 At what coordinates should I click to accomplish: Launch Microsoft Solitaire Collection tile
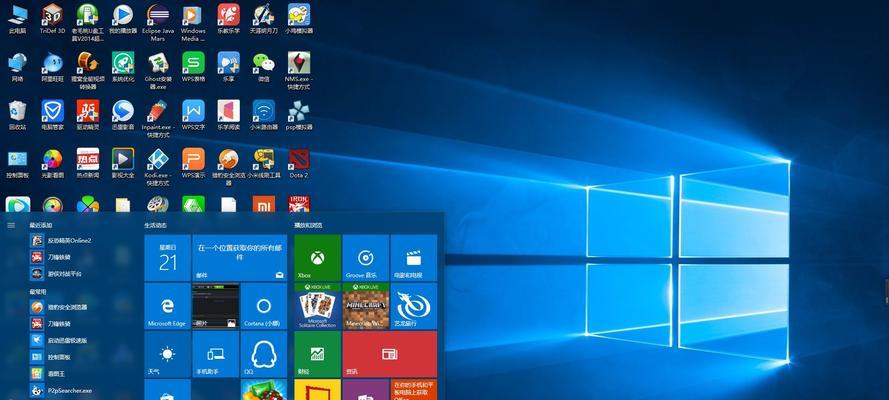(318, 306)
